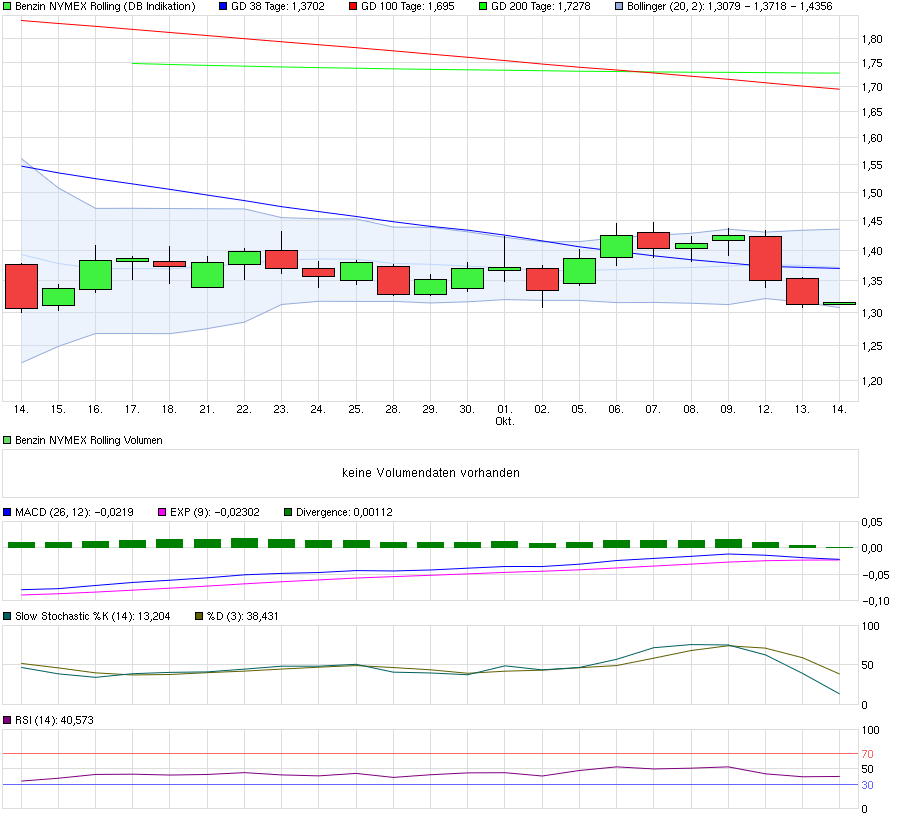Select the Benzin NYMEX Rolling legend icon
Screen dimensions: 900x818
(8, 7)
